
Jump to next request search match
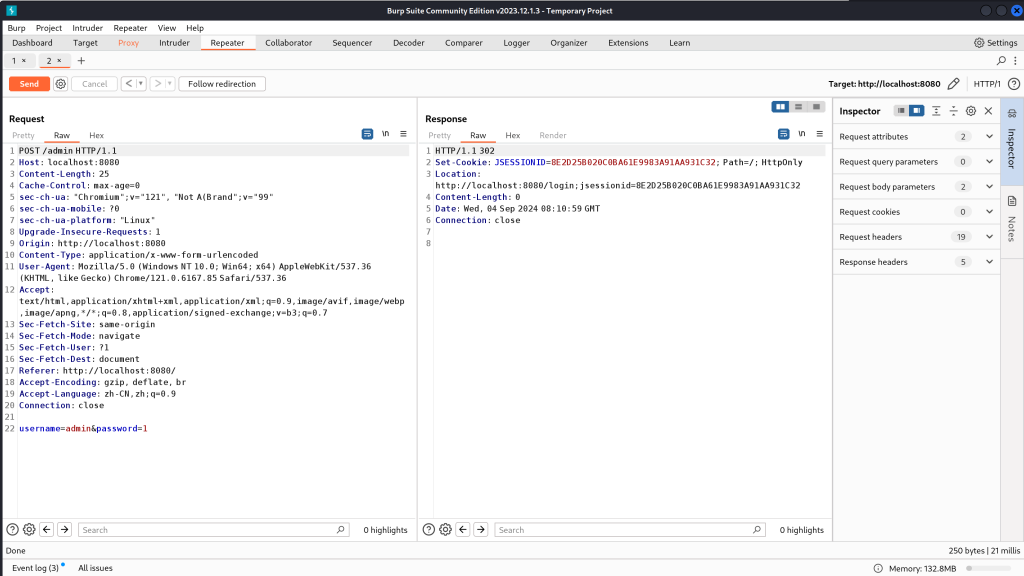pos(64,530)
